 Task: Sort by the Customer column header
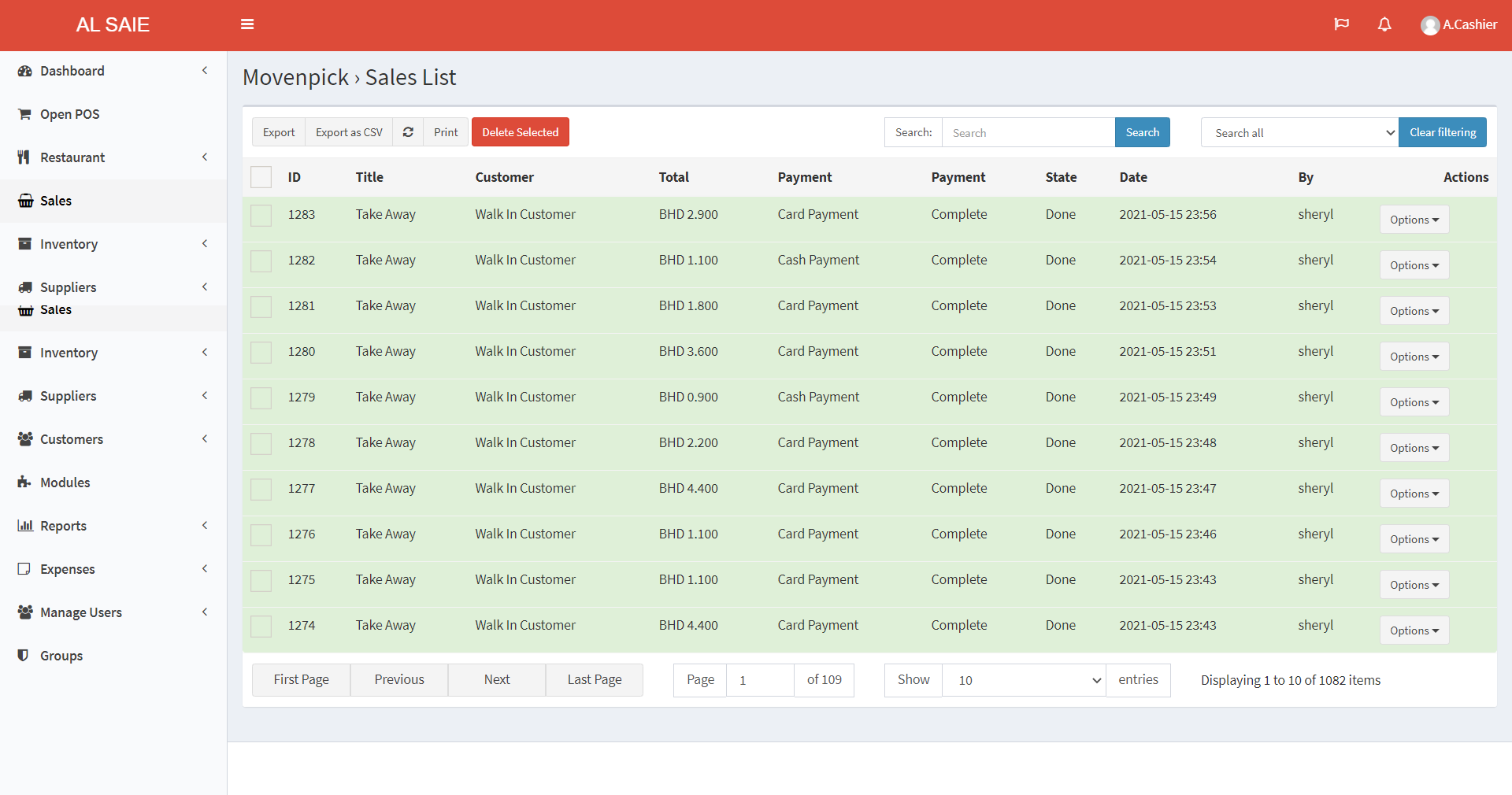[505, 177]
